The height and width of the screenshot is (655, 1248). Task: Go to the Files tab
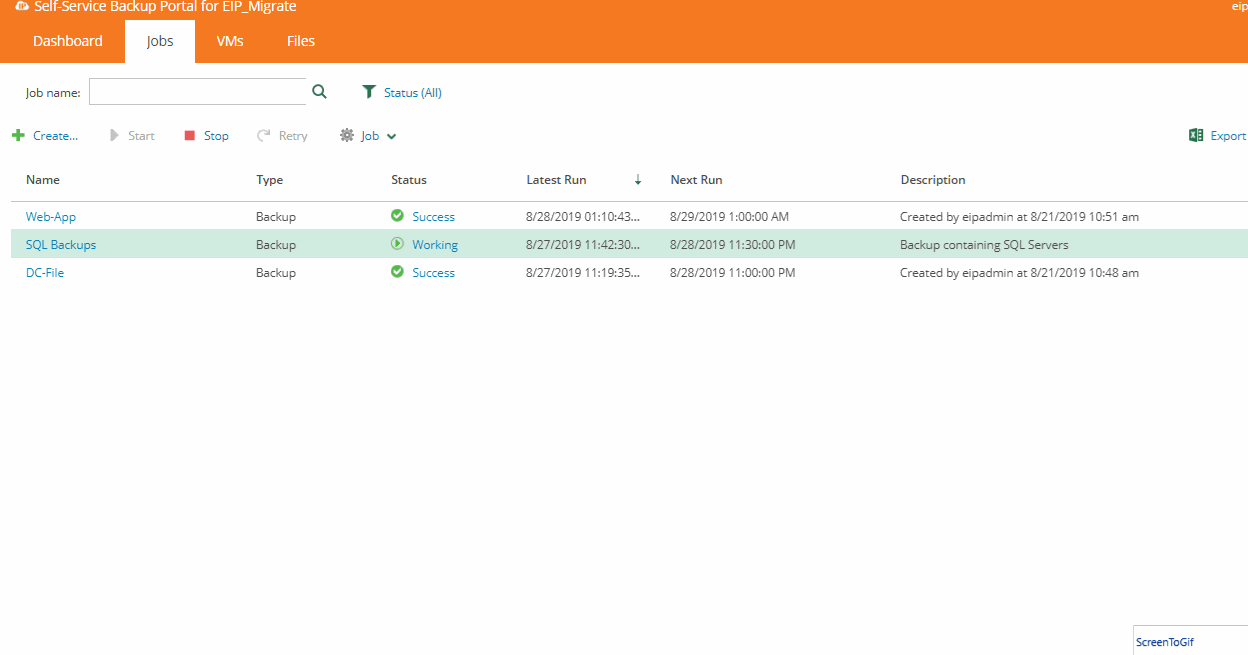pos(301,41)
